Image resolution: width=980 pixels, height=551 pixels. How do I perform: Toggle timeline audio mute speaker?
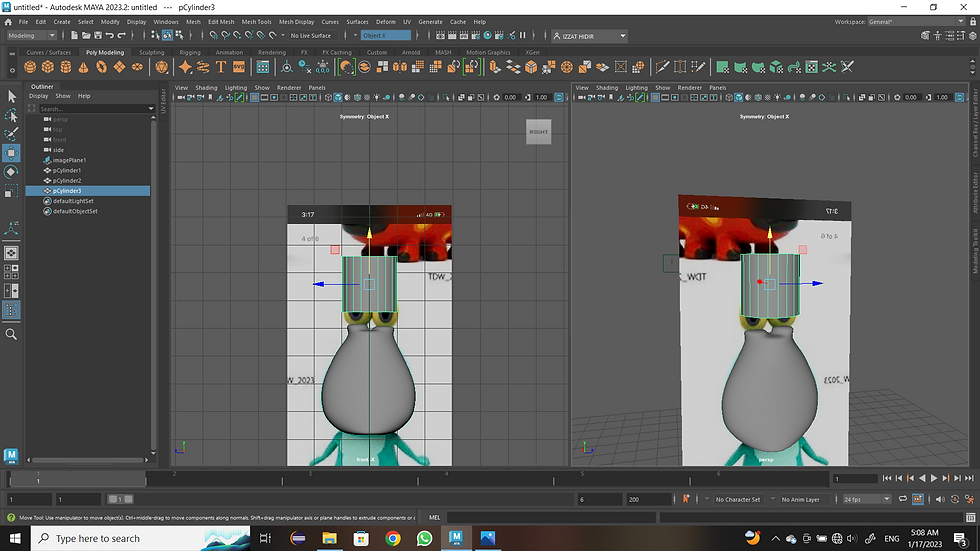pyautogui.click(x=940, y=499)
